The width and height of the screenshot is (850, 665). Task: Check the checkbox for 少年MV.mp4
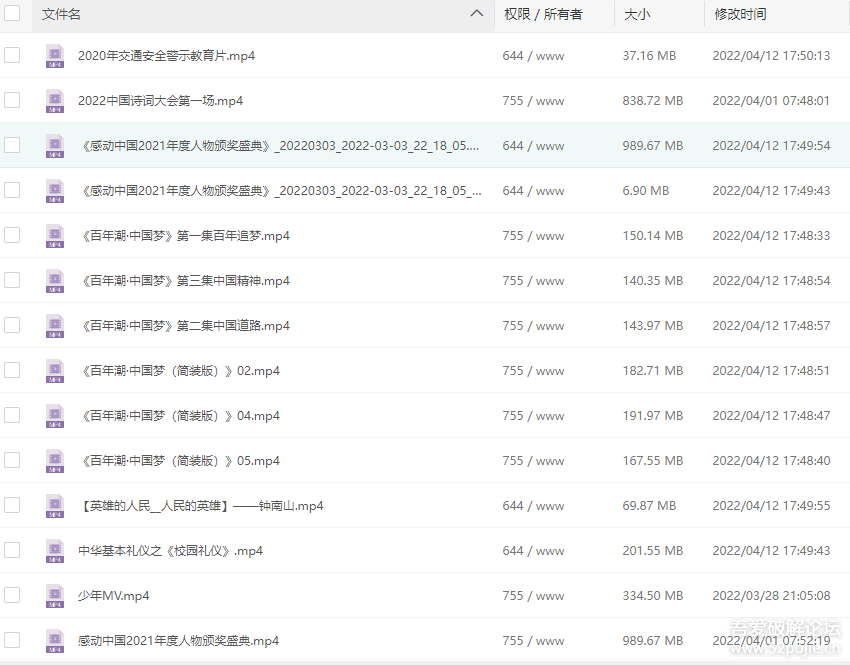13,595
